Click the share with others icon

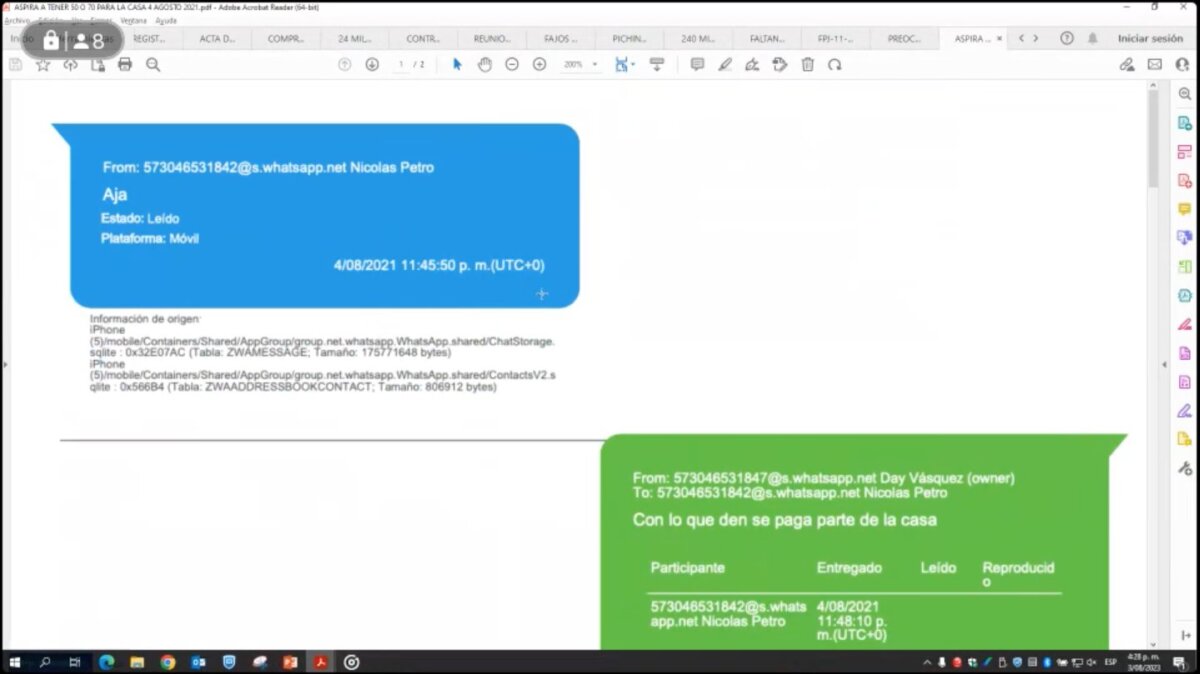pyautogui.click(x=1181, y=64)
